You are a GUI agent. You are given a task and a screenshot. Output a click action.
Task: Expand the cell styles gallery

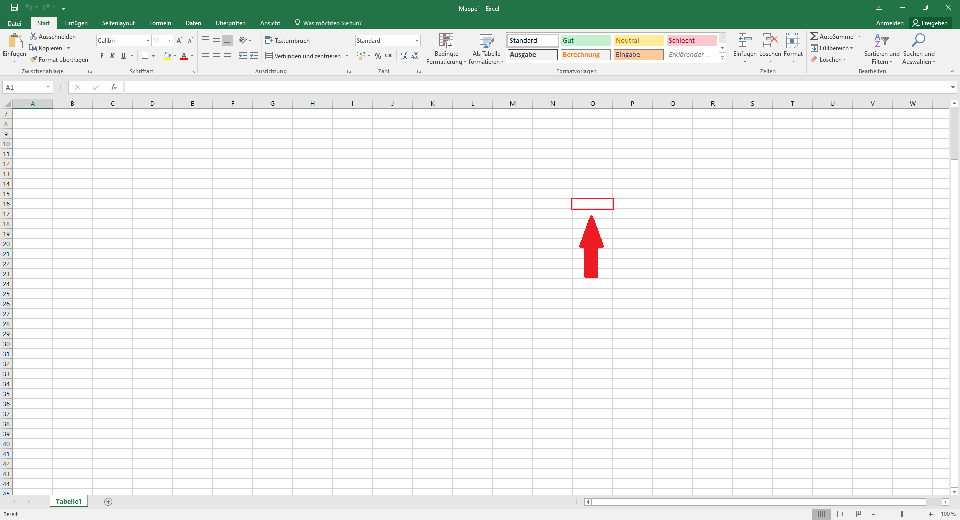click(722, 58)
